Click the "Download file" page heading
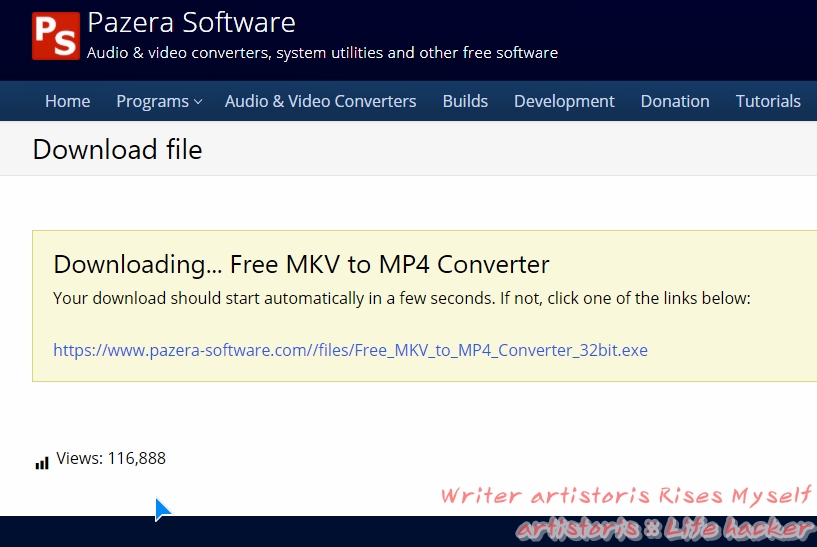The image size is (817, 547). point(117,150)
